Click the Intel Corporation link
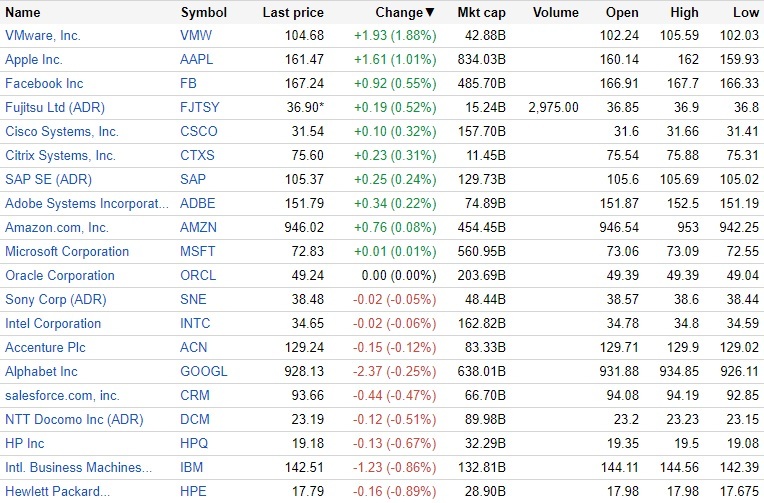Viewport: 764px width, 503px height. pos(53,324)
